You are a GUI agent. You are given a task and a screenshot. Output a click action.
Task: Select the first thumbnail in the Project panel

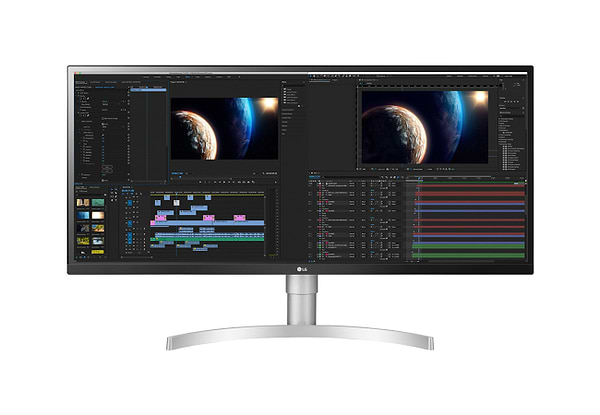click(x=82, y=201)
